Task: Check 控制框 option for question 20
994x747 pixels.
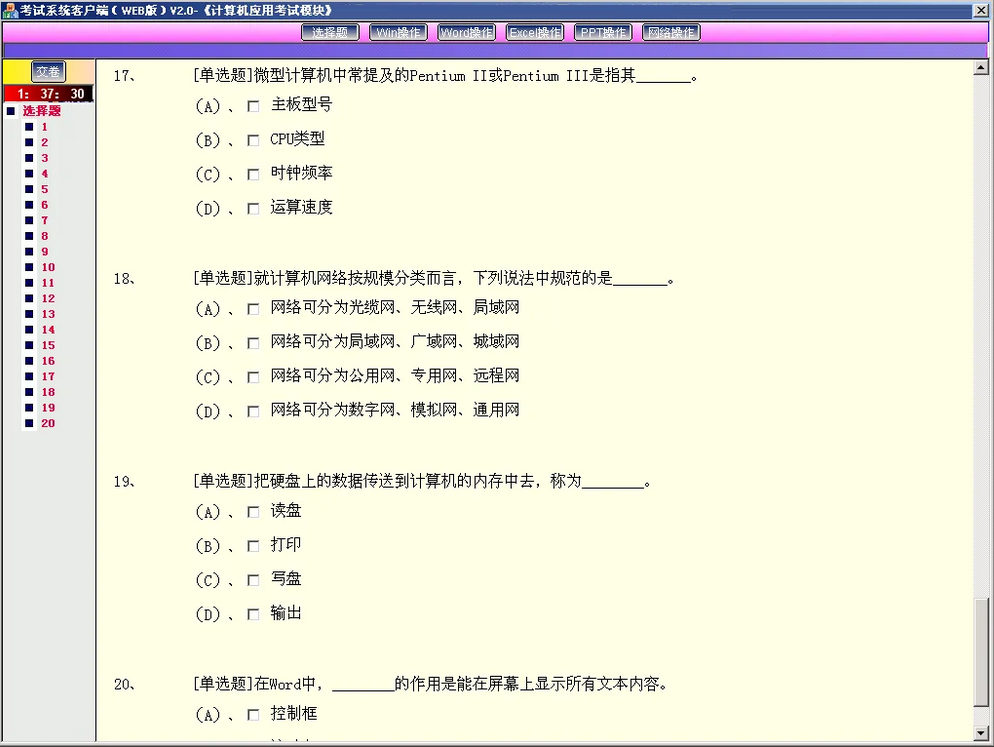Action: point(253,715)
